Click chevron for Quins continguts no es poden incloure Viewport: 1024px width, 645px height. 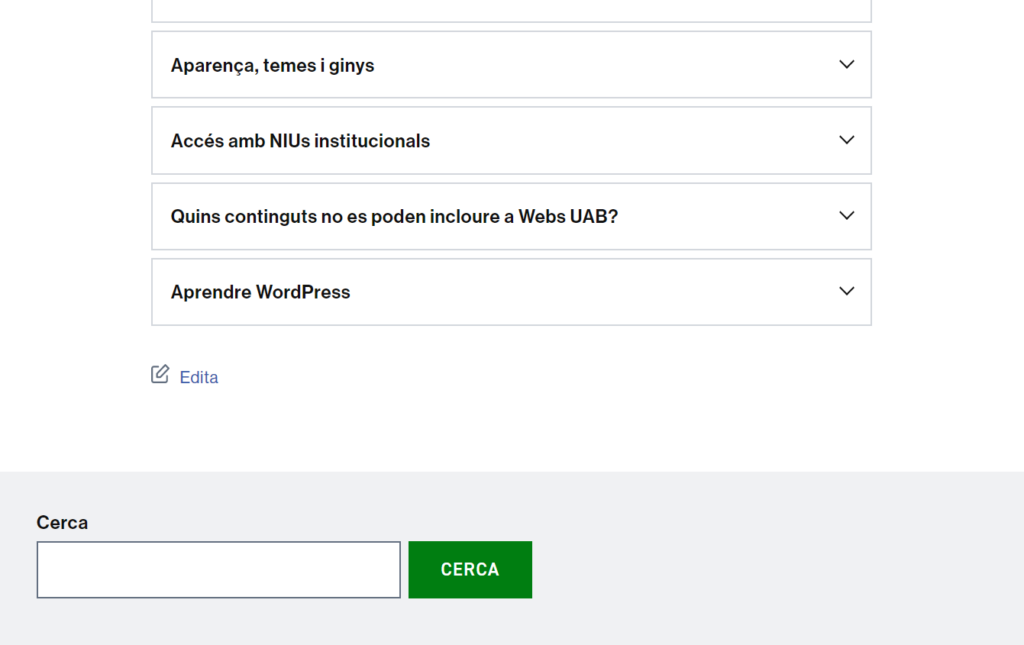[846, 216]
